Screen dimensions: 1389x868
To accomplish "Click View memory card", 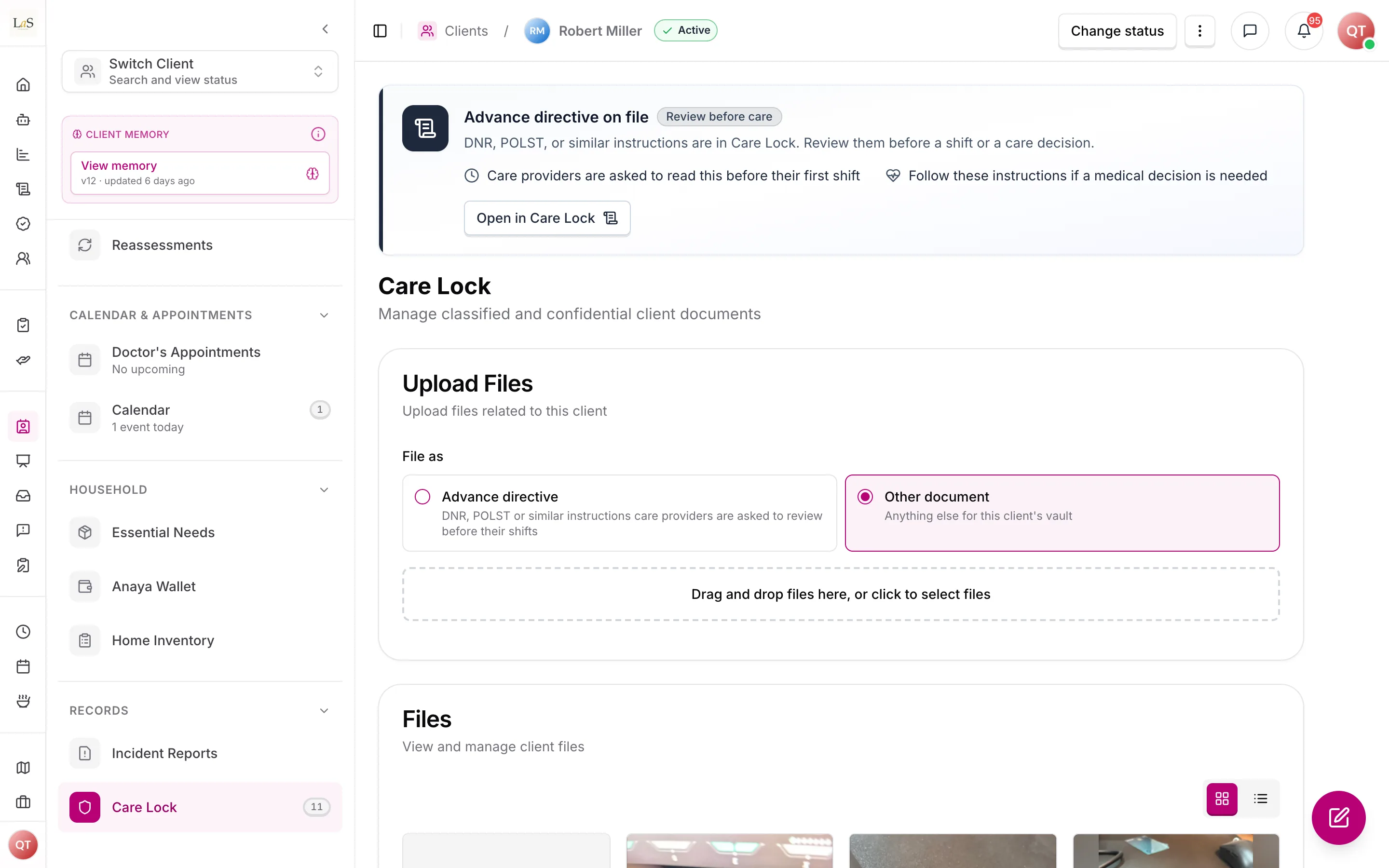I will click(200, 173).
